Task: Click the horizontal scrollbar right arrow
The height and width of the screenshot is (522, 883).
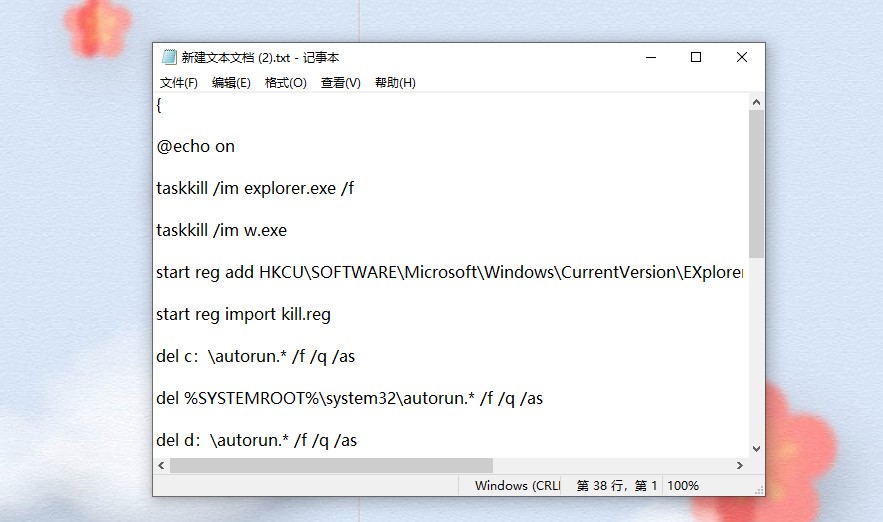Action: click(x=740, y=465)
